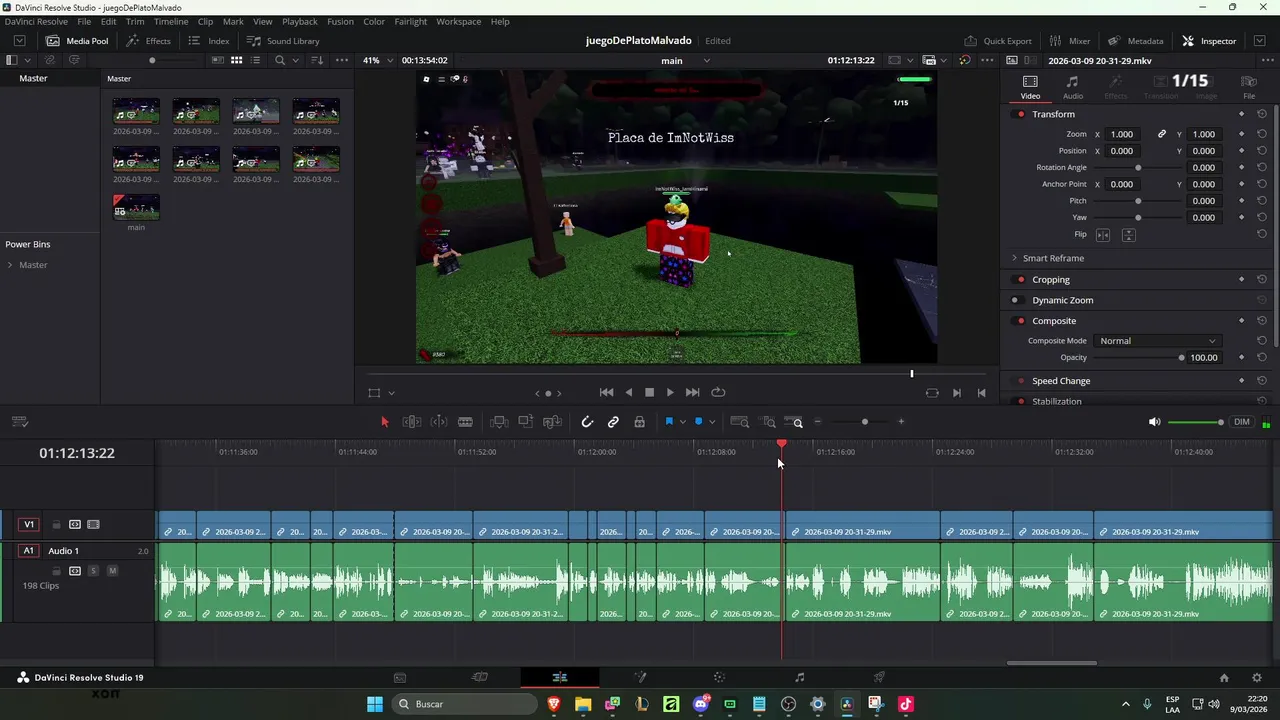
Task: Add a blue marker on timeline
Action: pyautogui.click(x=699, y=422)
